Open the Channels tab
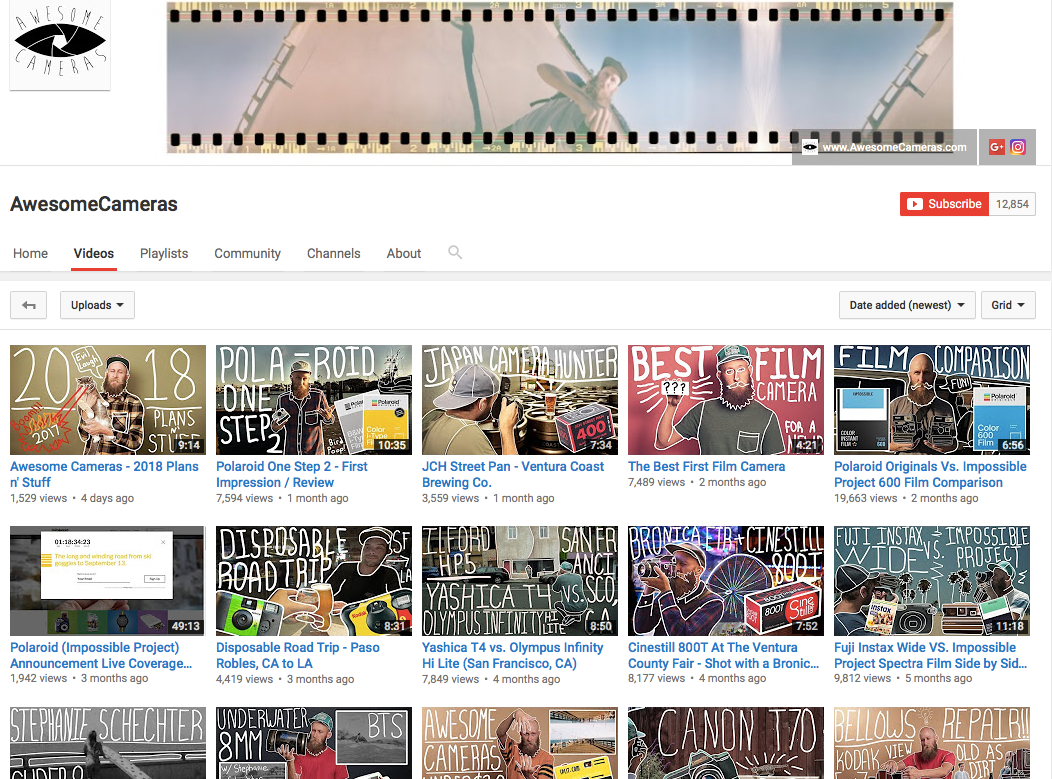 pos(333,254)
